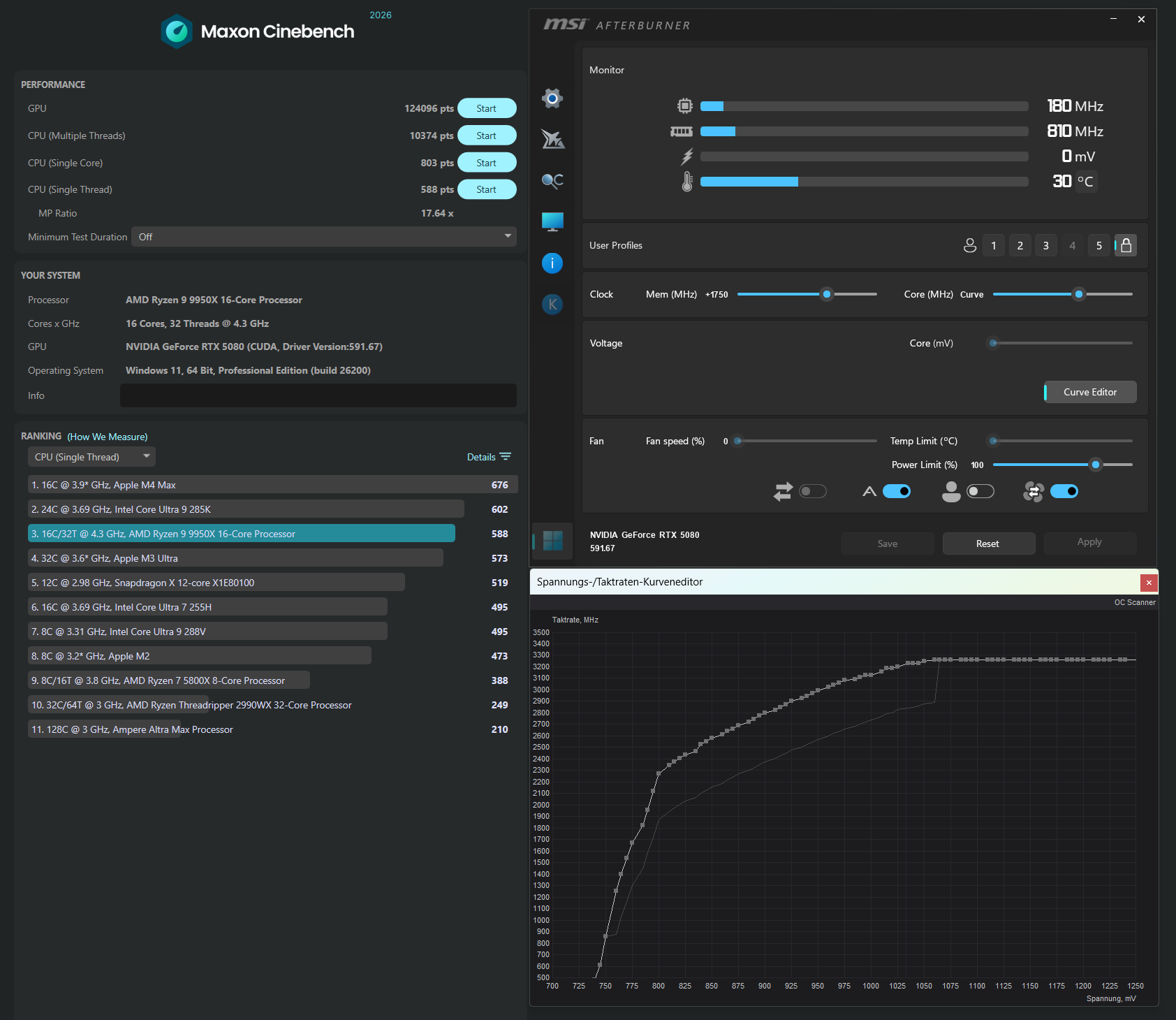
Task: Select the Apple M4 Max ranking row
Action: point(272,485)
